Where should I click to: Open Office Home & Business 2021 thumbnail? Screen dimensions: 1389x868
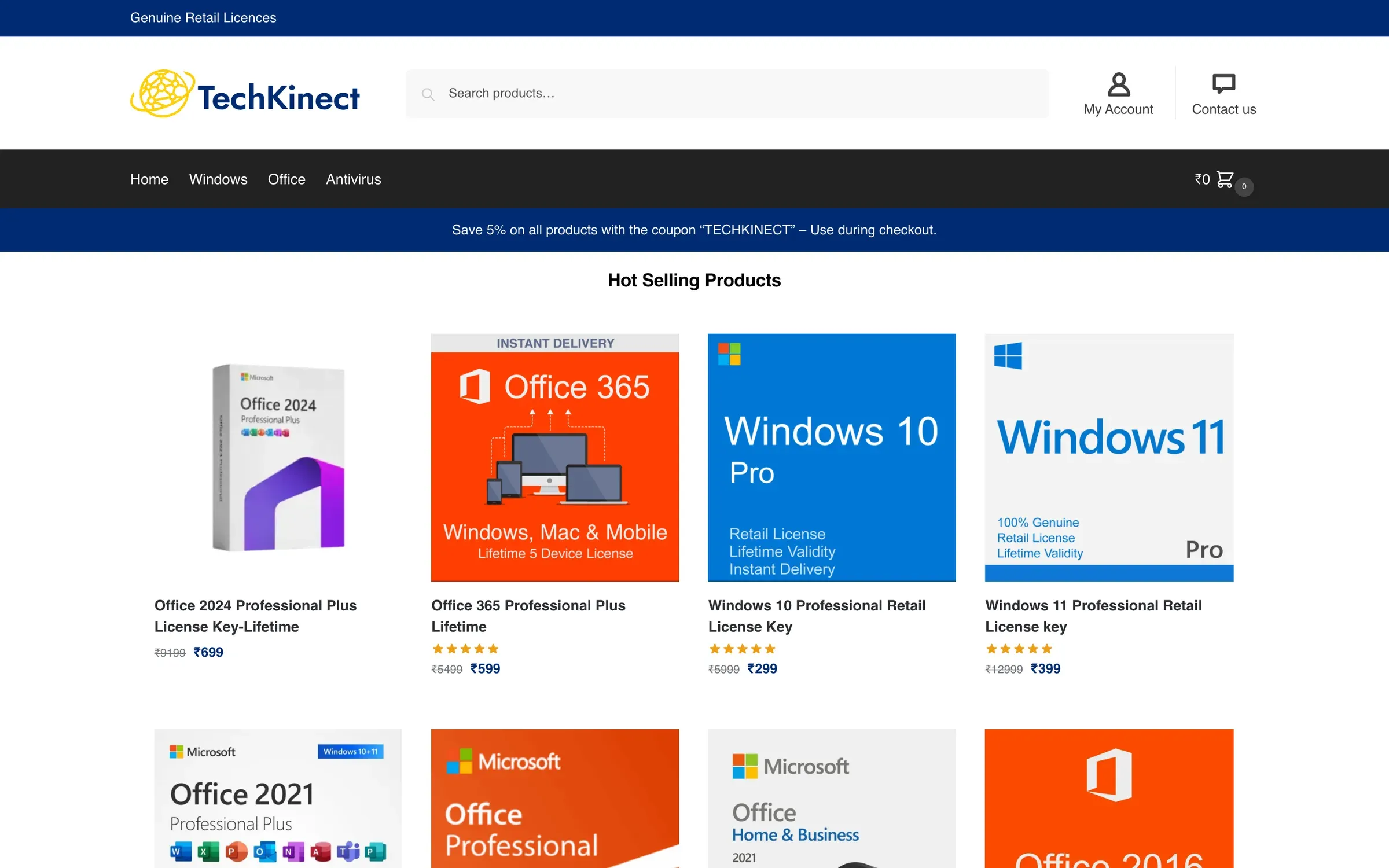point(832,799)
